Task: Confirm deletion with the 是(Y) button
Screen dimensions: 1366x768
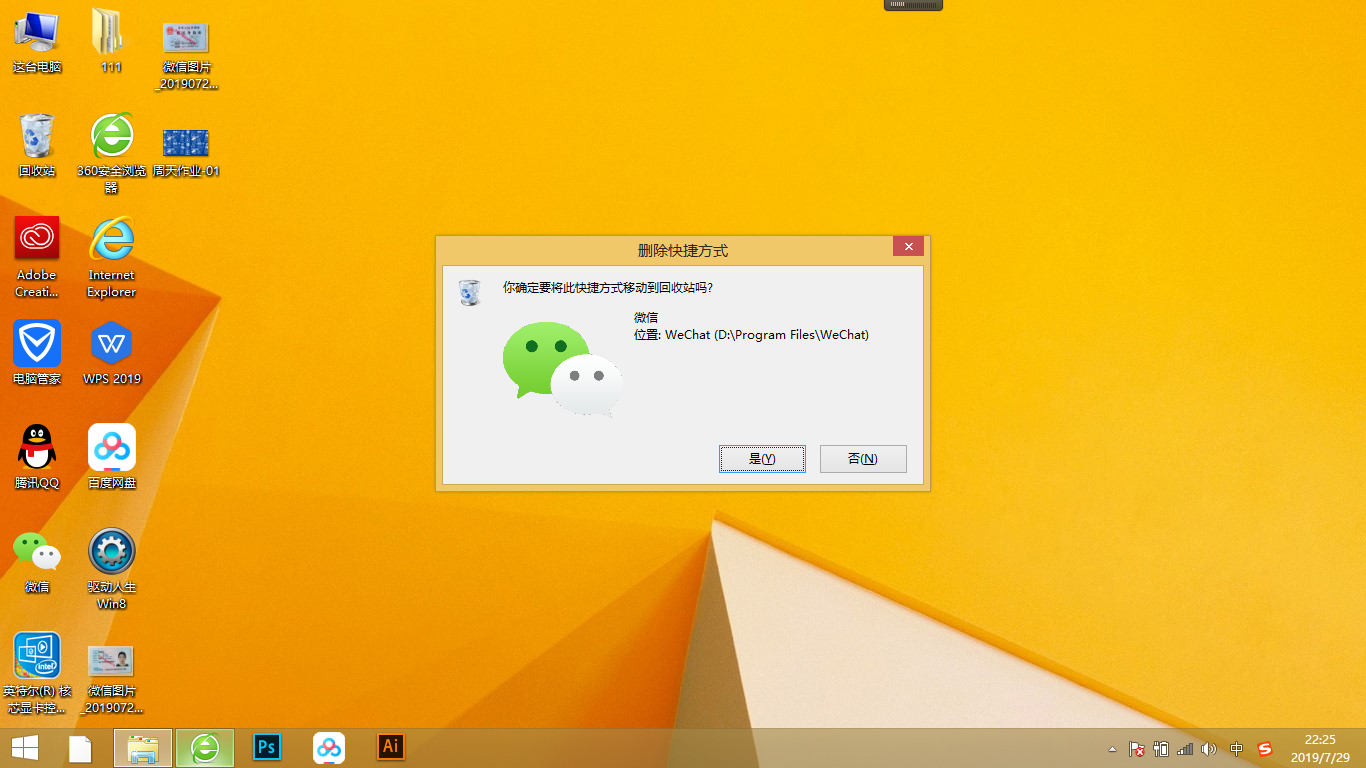Action: pos(762,459)
